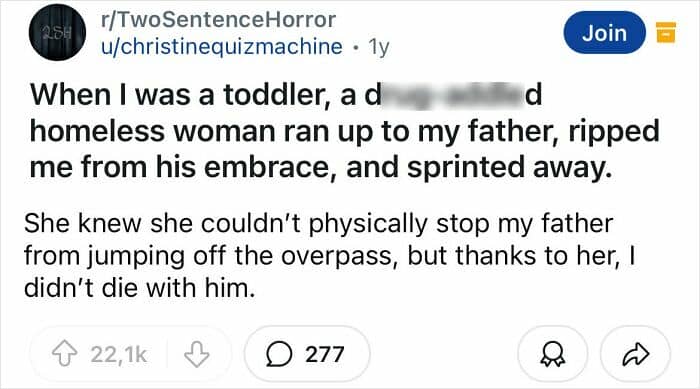
Task: Visit the r/TwoSentenceHorror subreddit link
Action: point(219,20)
